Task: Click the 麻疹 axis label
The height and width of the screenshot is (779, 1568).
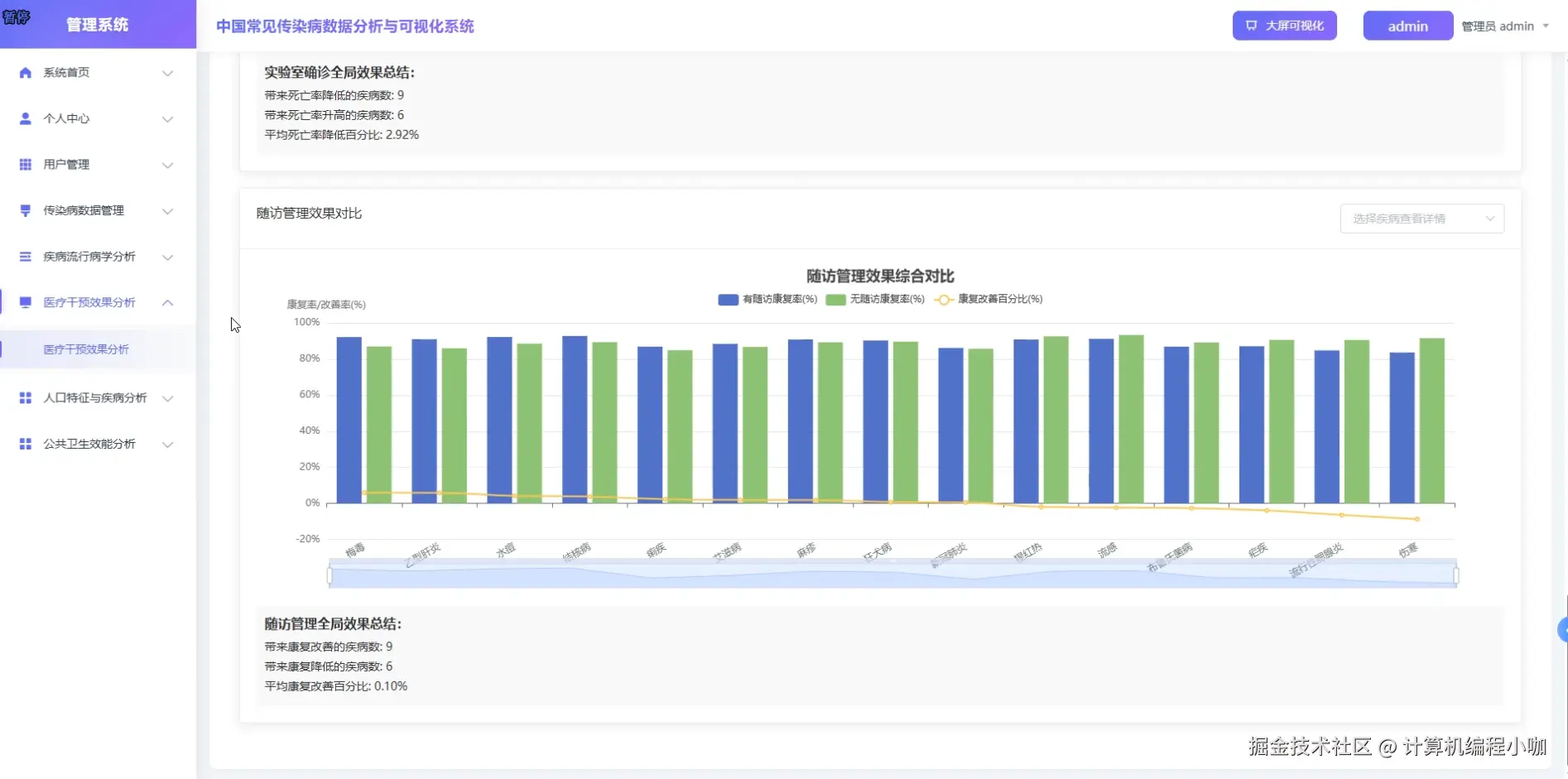Action: pos(807,551)
